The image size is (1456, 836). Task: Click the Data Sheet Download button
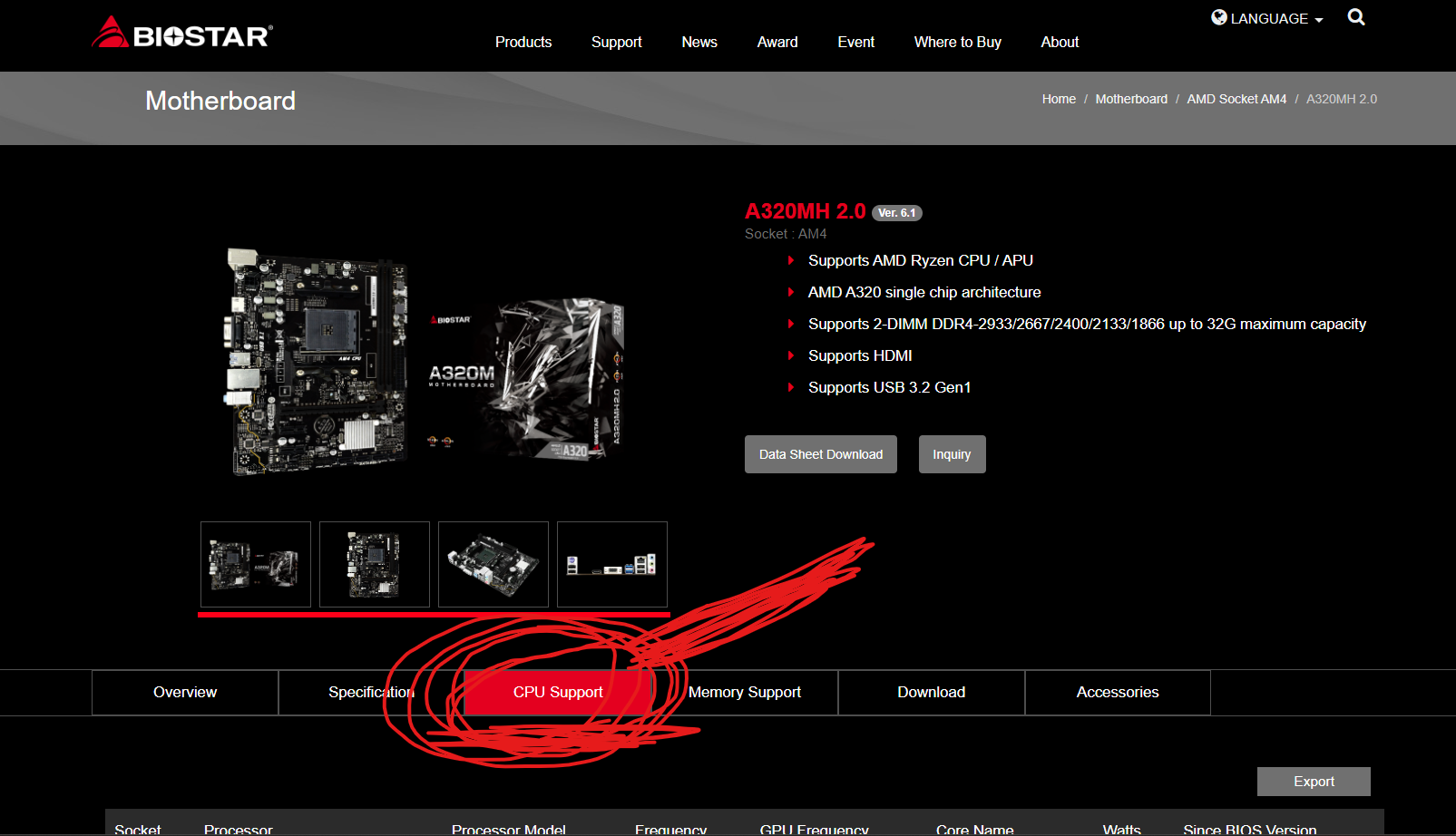(x=821, y=454)
